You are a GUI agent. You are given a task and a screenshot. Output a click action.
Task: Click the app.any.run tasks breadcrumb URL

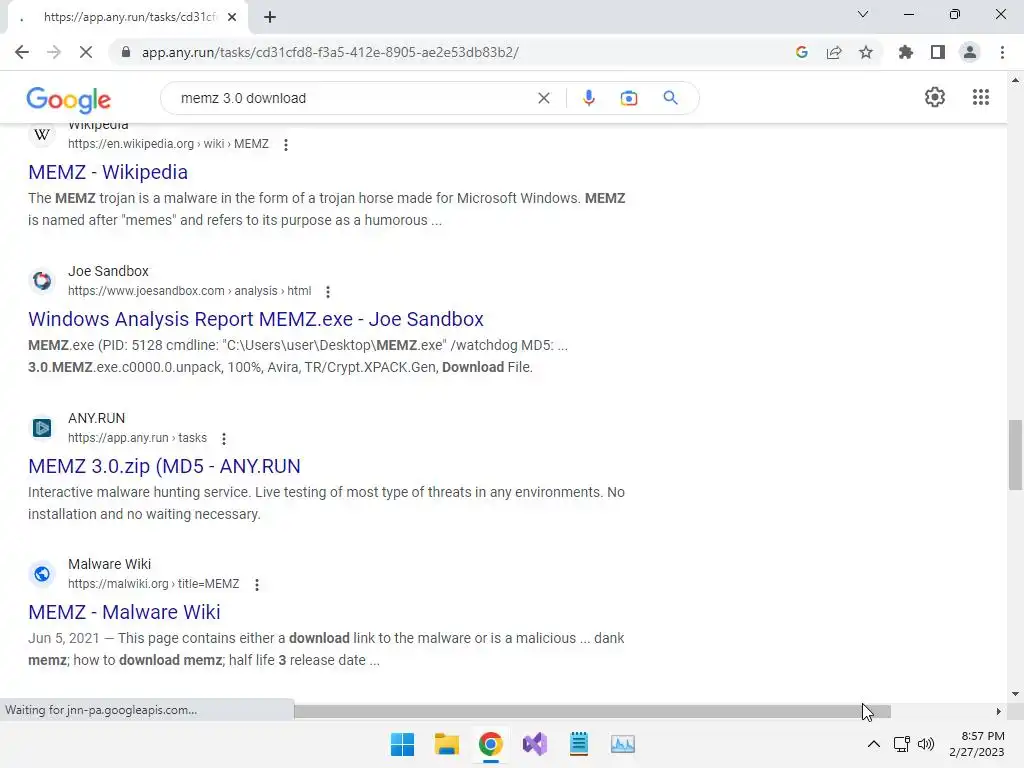tap(137, 438)
